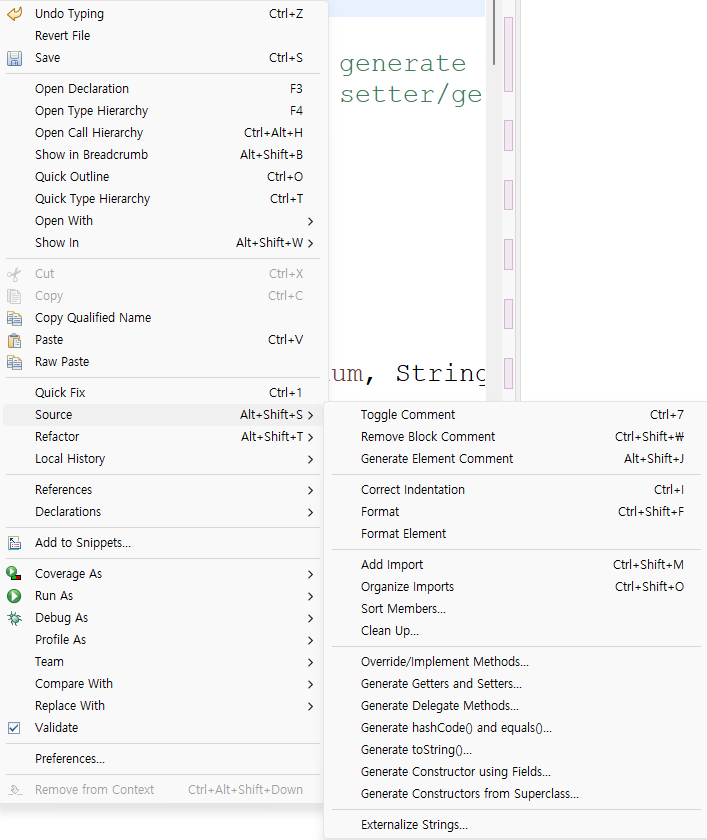Open Preferences… from the context menu
Image resolution: width=707 pixels, height=840 pixels.
[163, 759]
